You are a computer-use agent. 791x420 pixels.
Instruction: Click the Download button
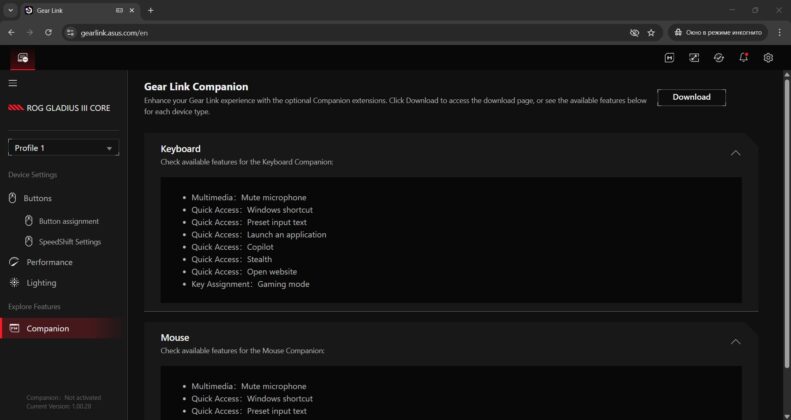pyautogui.click(x=691, y=97)
